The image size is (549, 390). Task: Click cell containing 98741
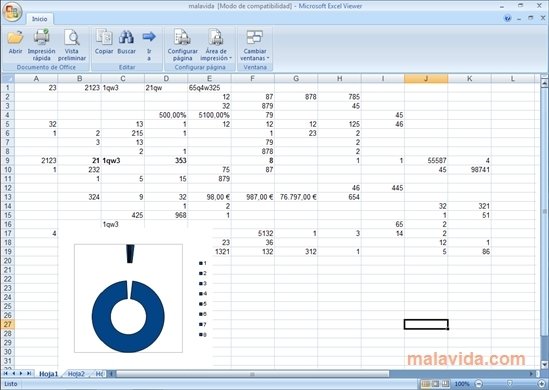[x=470, y=169]
